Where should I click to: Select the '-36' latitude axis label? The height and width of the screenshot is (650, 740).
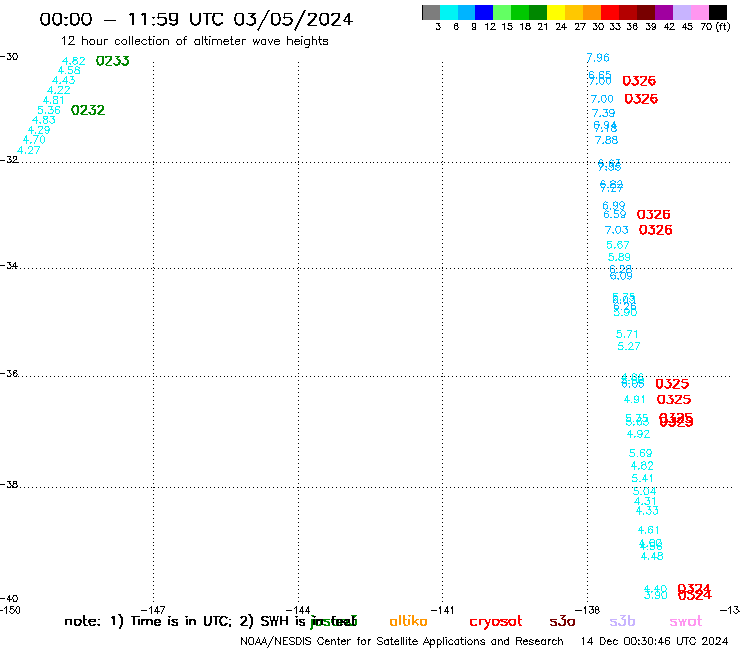(9, 373)
